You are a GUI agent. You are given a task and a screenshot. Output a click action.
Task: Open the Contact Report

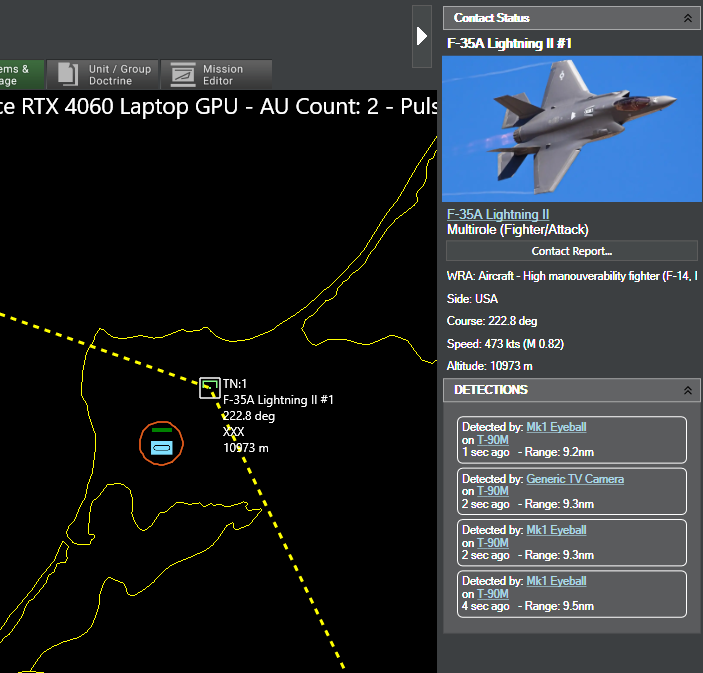572,251
